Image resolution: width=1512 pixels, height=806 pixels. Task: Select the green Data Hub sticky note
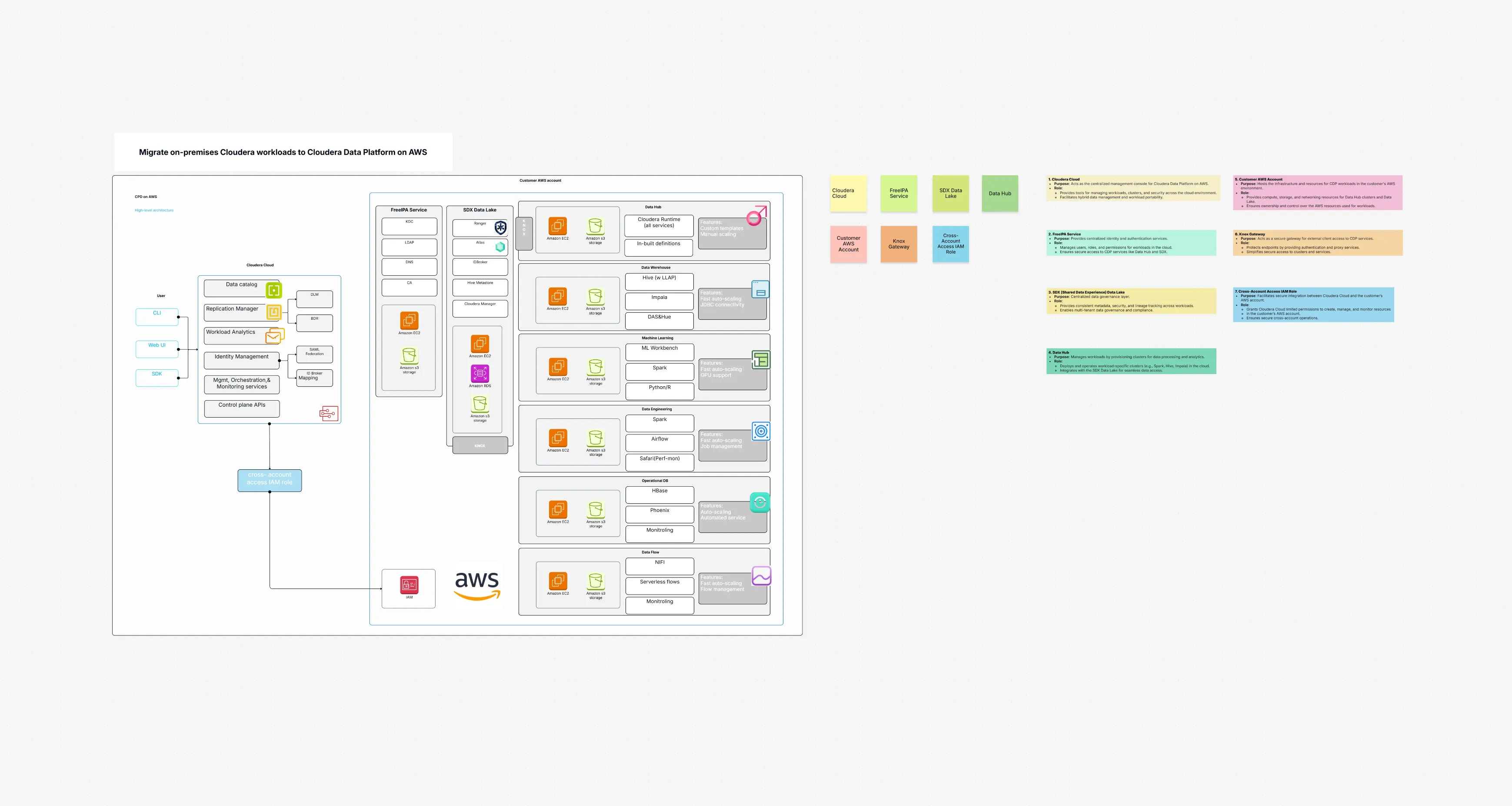click(x=999, y=193)
